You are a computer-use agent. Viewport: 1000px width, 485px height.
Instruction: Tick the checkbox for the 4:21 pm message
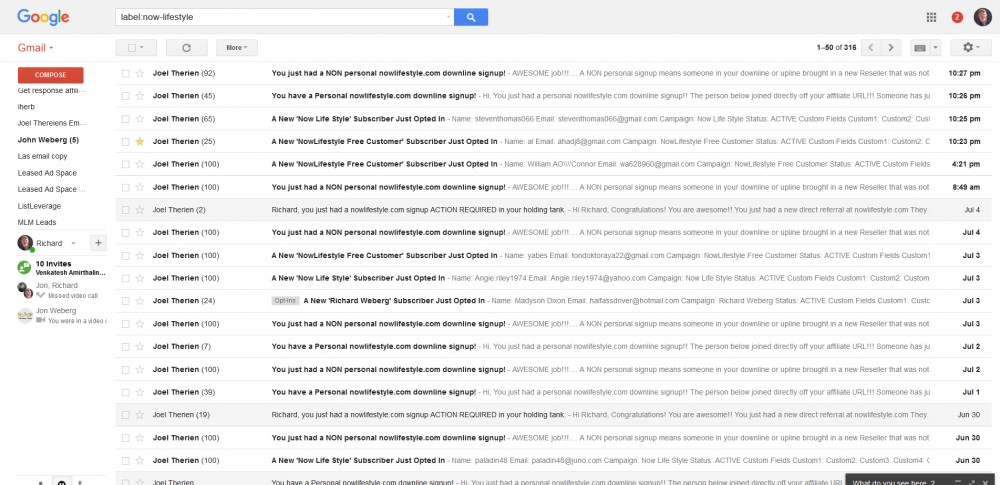pyautogui.click(x=126, y=164)
